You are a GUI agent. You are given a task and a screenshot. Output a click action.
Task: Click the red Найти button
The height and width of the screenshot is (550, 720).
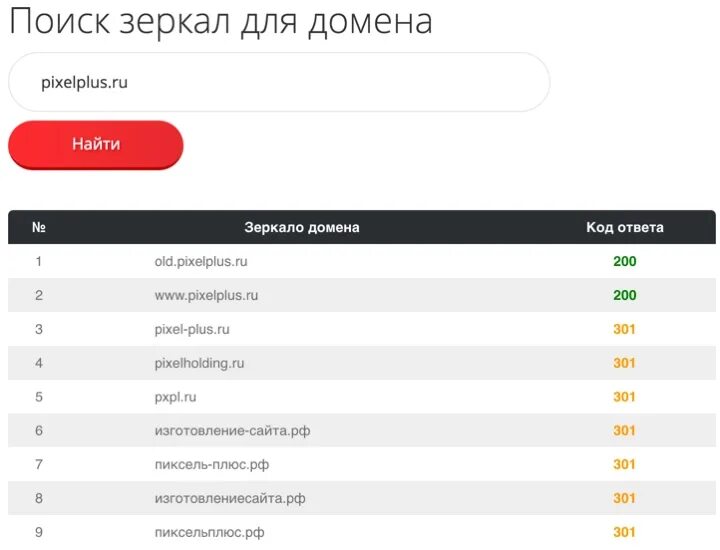tap(96, 145)
